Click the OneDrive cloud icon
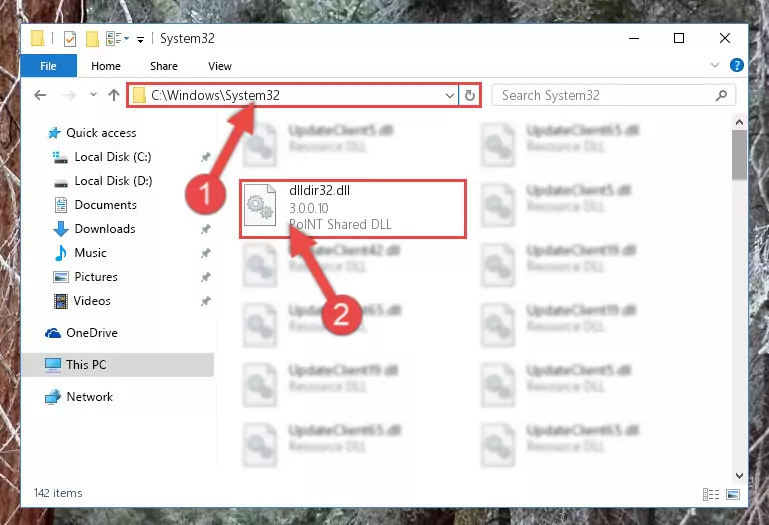Viewport: 769px width, 525px height. click(53, 334)
